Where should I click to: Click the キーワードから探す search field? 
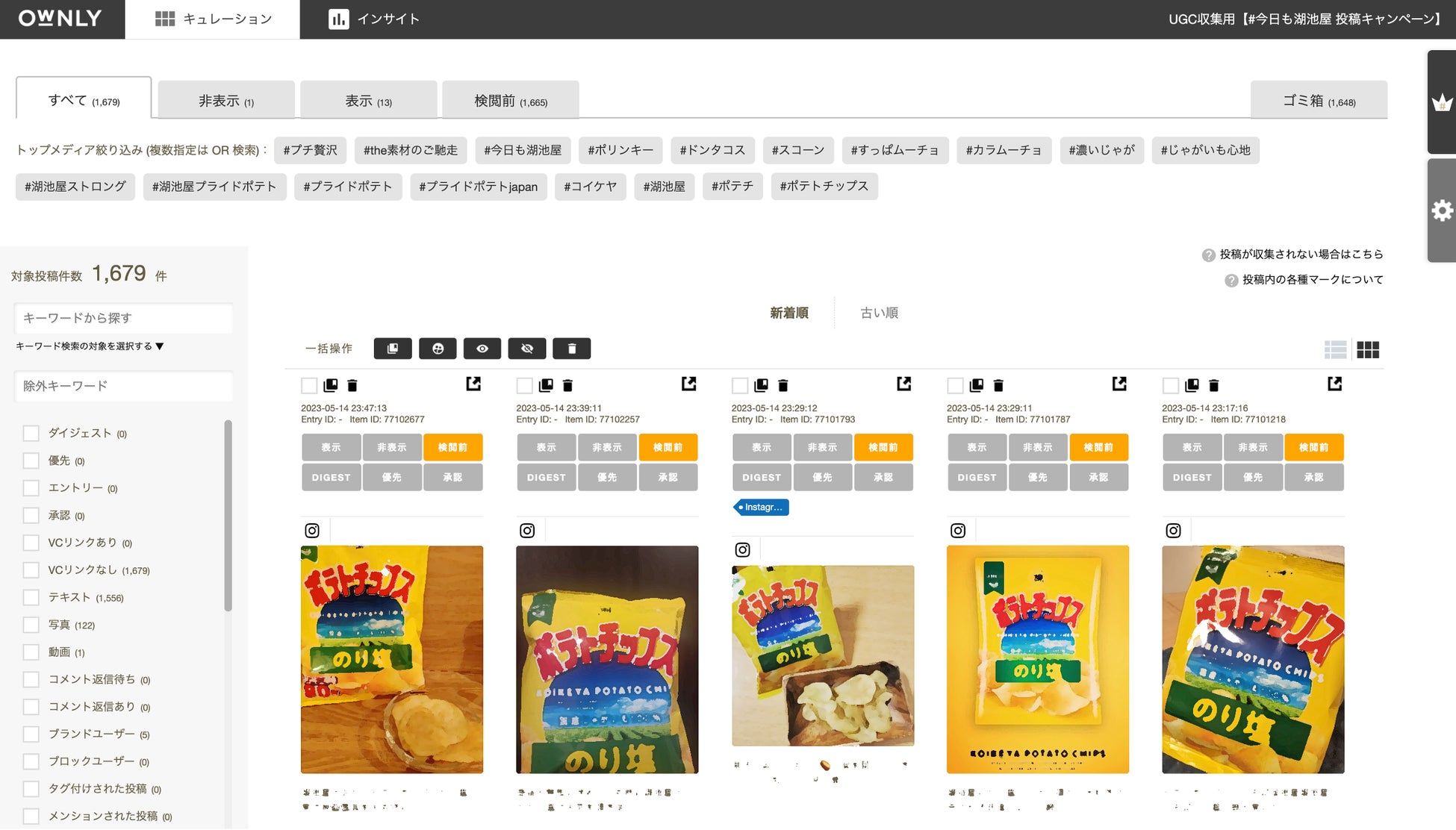pyautogui.click(x=123, y=318)
